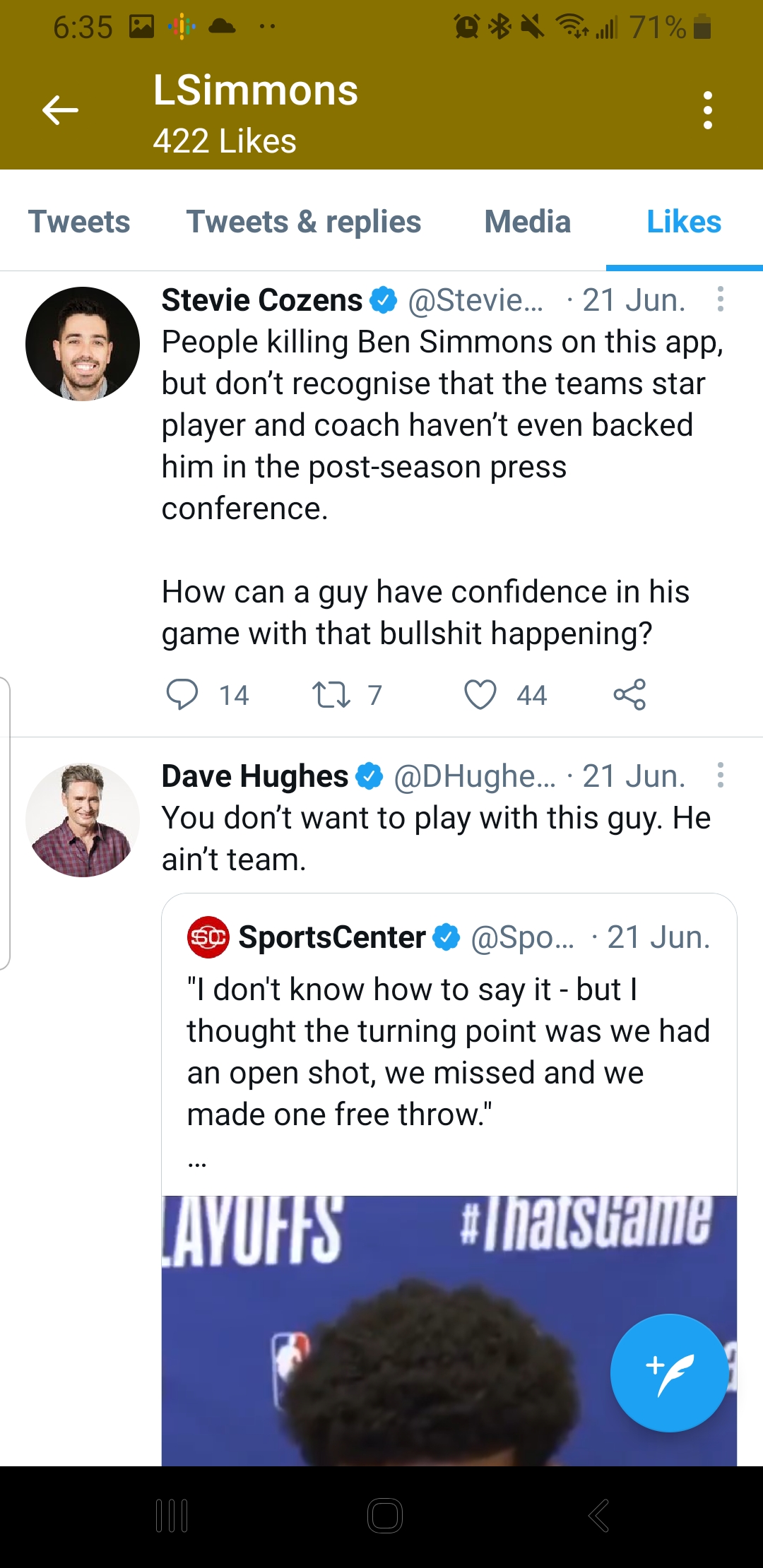Image resolution: width=763 pixels, height=1568 pixels.
Task: Expand options for Dave Hughes' tweet
Action: tap(720, 776)
